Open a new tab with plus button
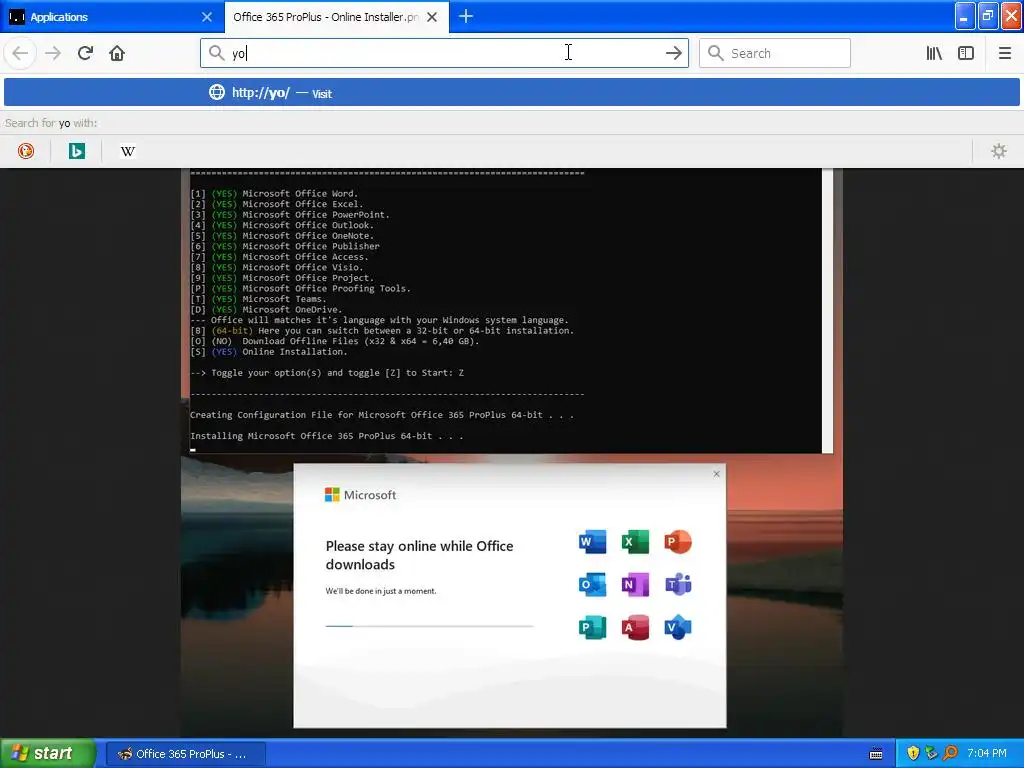The image size is (1024, 768). (466, 17)
